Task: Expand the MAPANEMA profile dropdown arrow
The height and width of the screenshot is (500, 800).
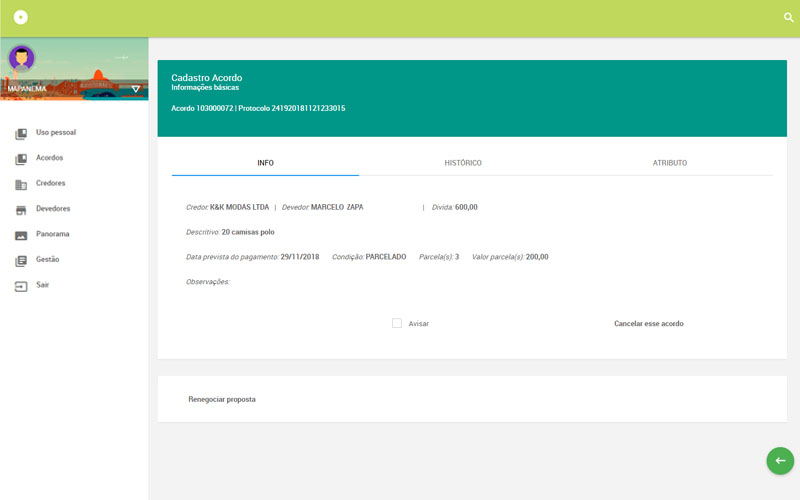Action: [x=136, y=89]
